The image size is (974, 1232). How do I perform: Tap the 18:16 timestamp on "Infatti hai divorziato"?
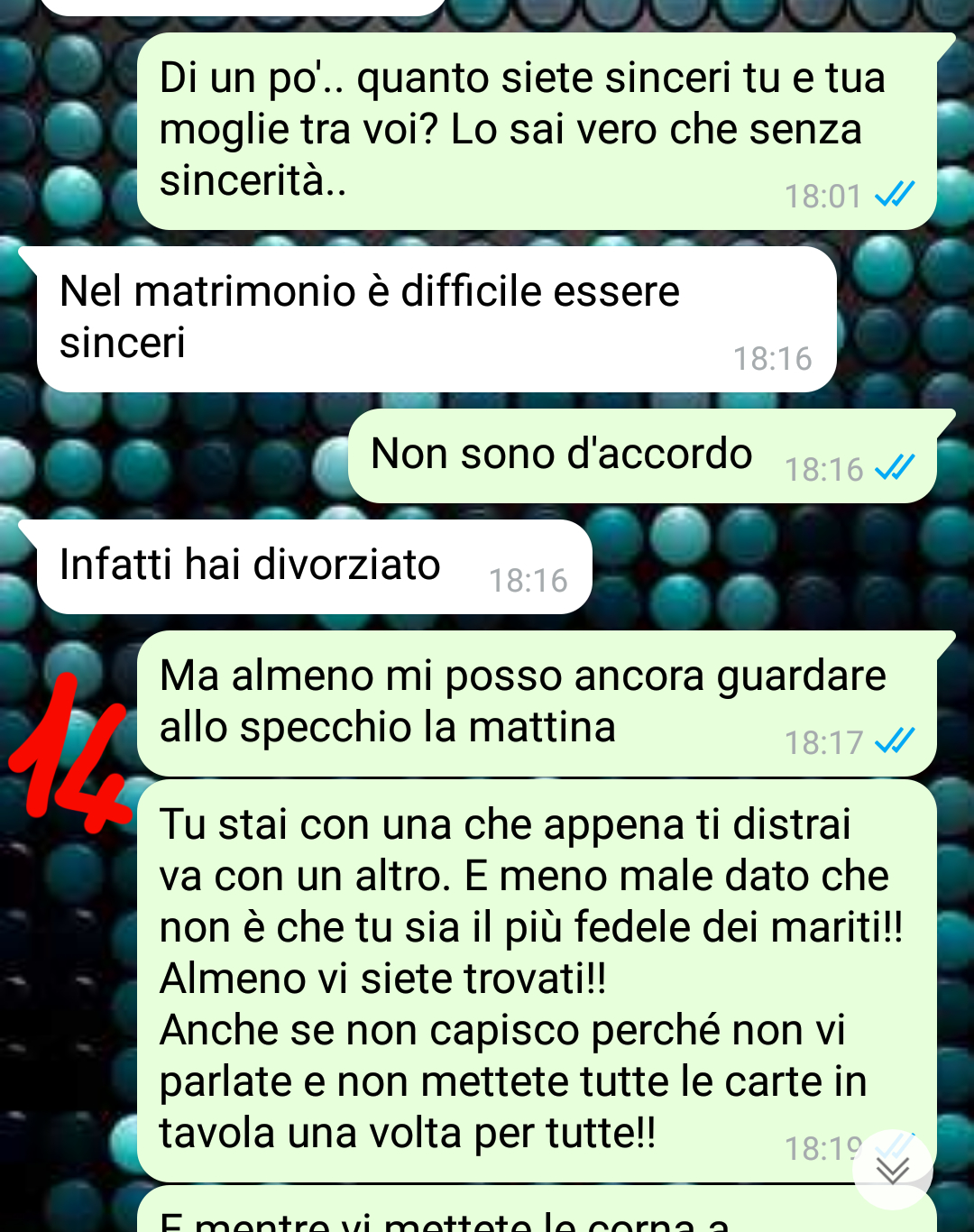pyautogui.click(x=528, y=581)
